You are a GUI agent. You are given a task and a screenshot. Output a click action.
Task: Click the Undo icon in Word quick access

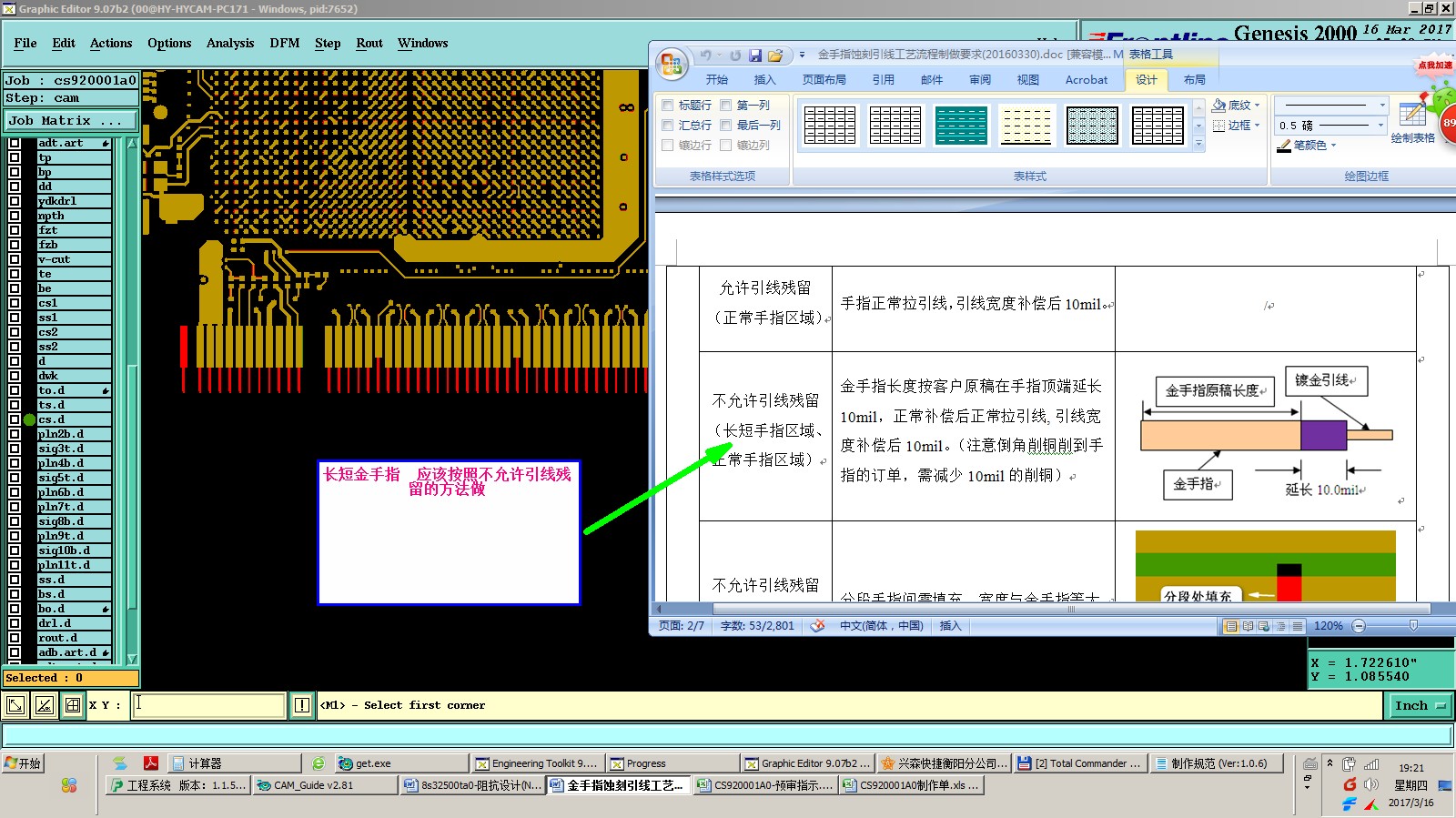705,56
